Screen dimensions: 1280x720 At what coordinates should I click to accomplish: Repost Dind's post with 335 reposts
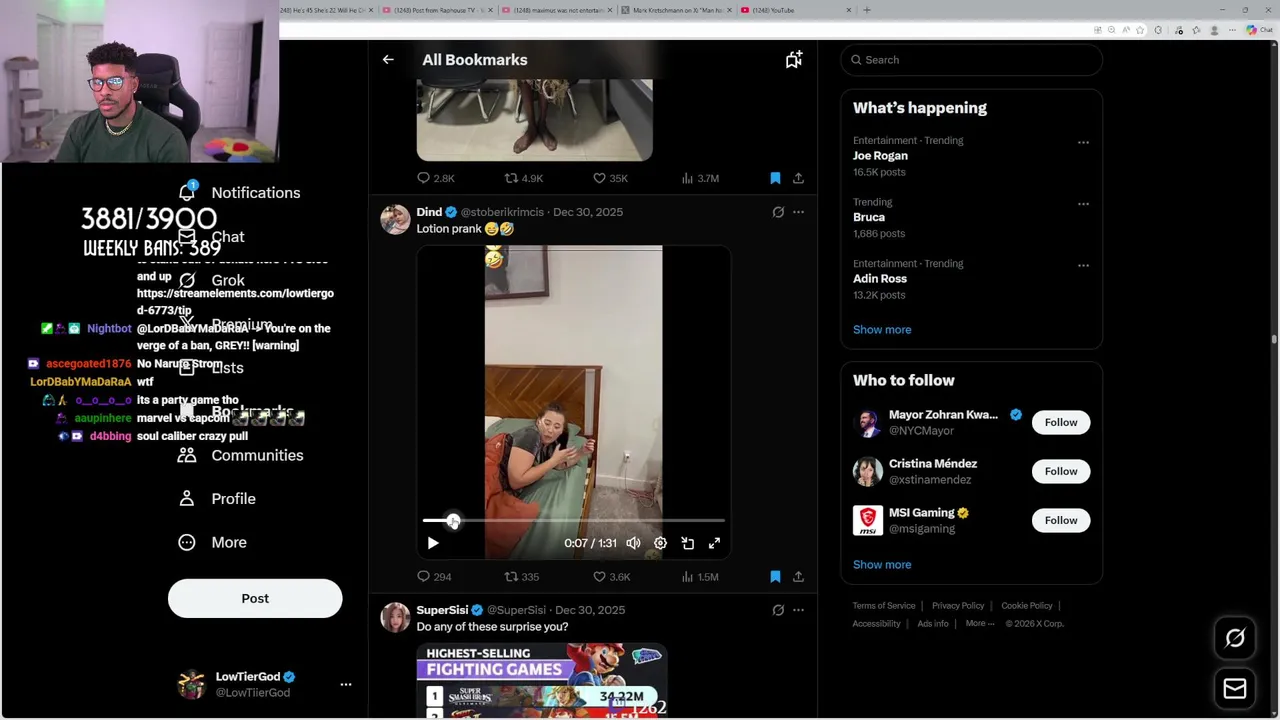click(521, 577)
